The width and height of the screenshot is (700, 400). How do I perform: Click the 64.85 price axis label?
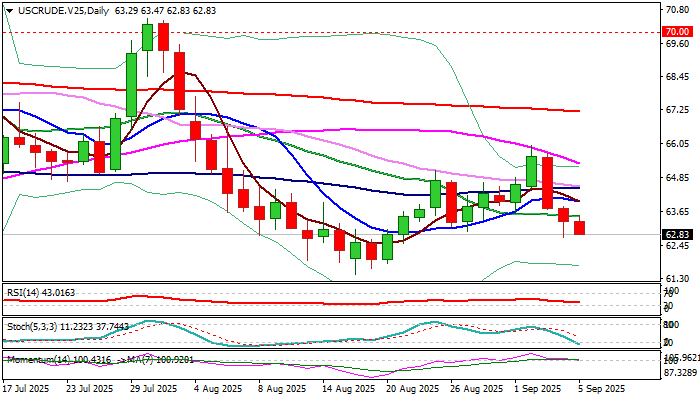tap(679, 178)
